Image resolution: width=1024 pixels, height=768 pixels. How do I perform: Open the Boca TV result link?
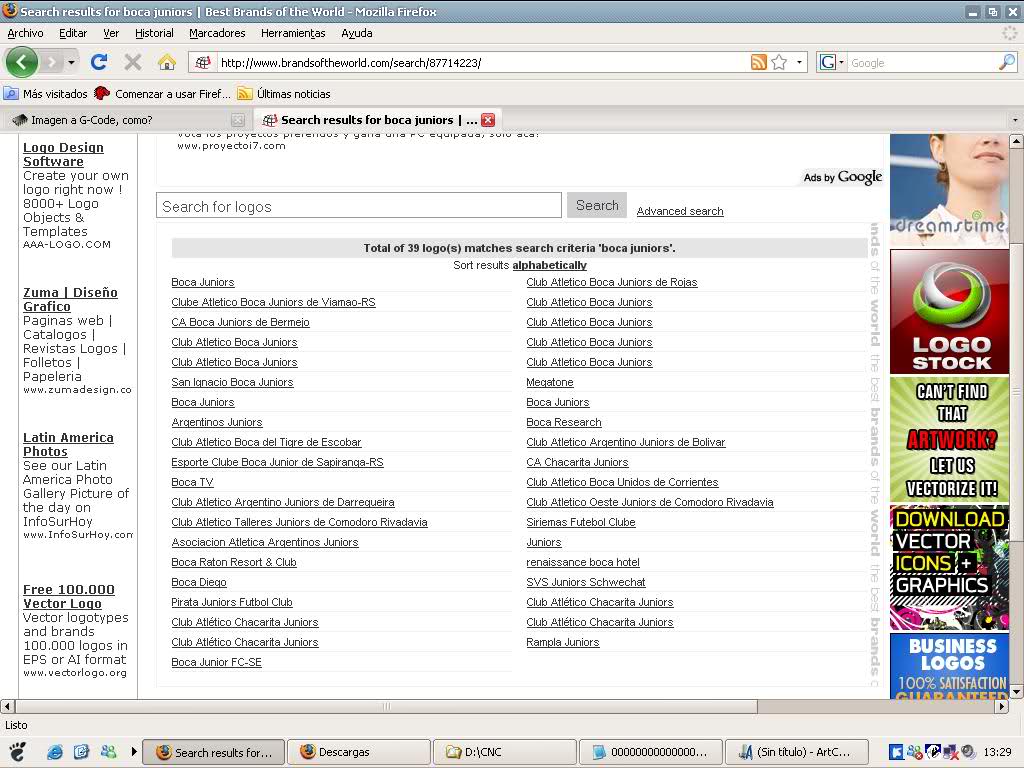click(193, 482)
